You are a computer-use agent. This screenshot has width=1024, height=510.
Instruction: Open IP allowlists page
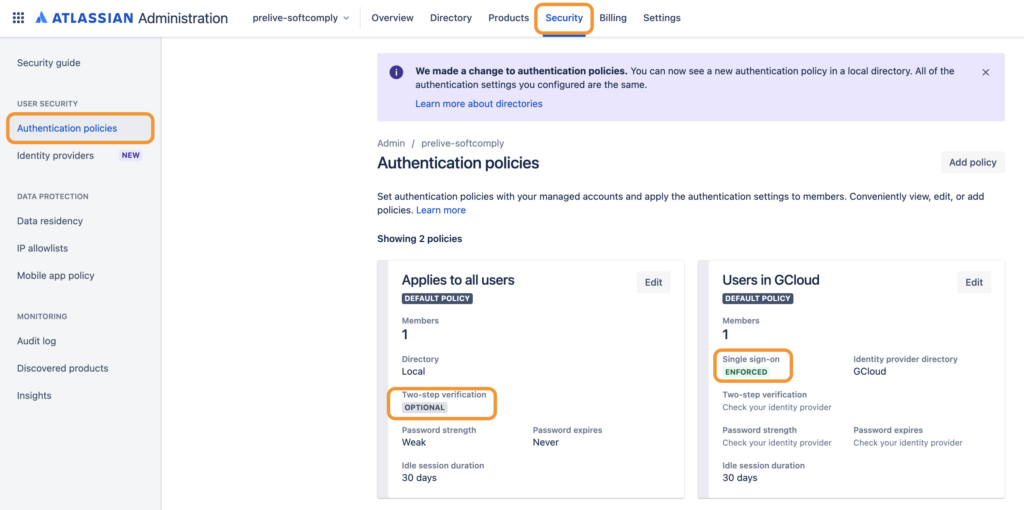[x=42, y=248]
